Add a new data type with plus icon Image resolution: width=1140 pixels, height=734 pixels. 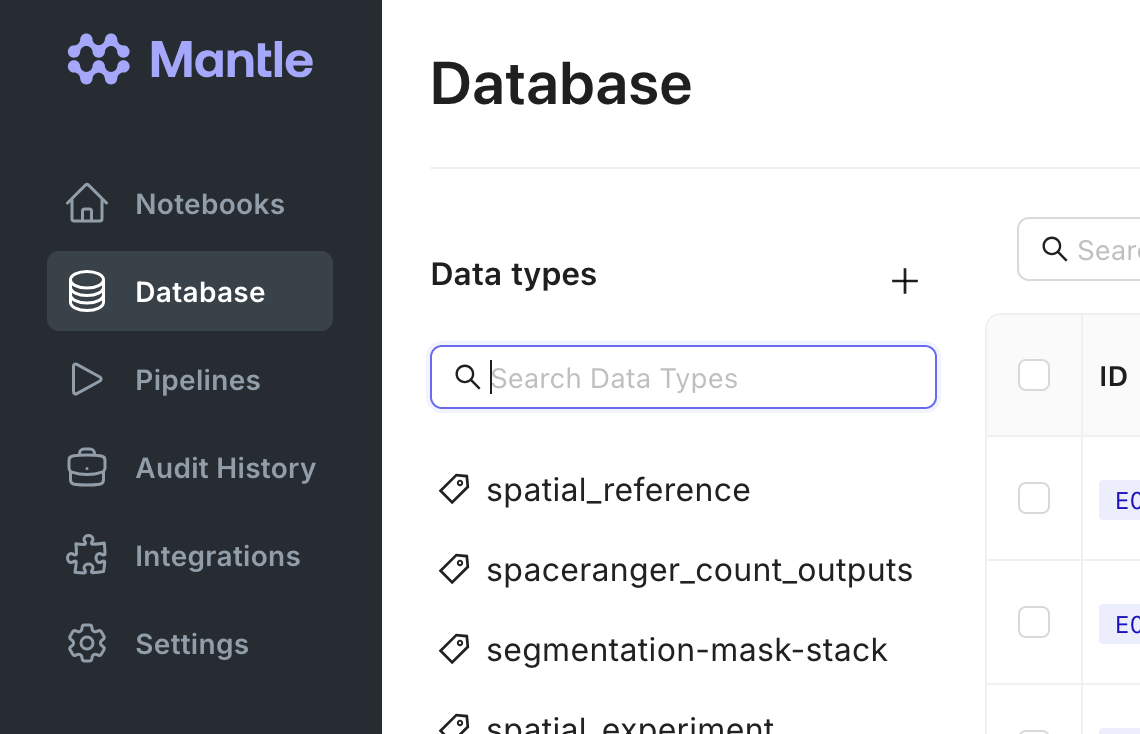pos(904,281)
